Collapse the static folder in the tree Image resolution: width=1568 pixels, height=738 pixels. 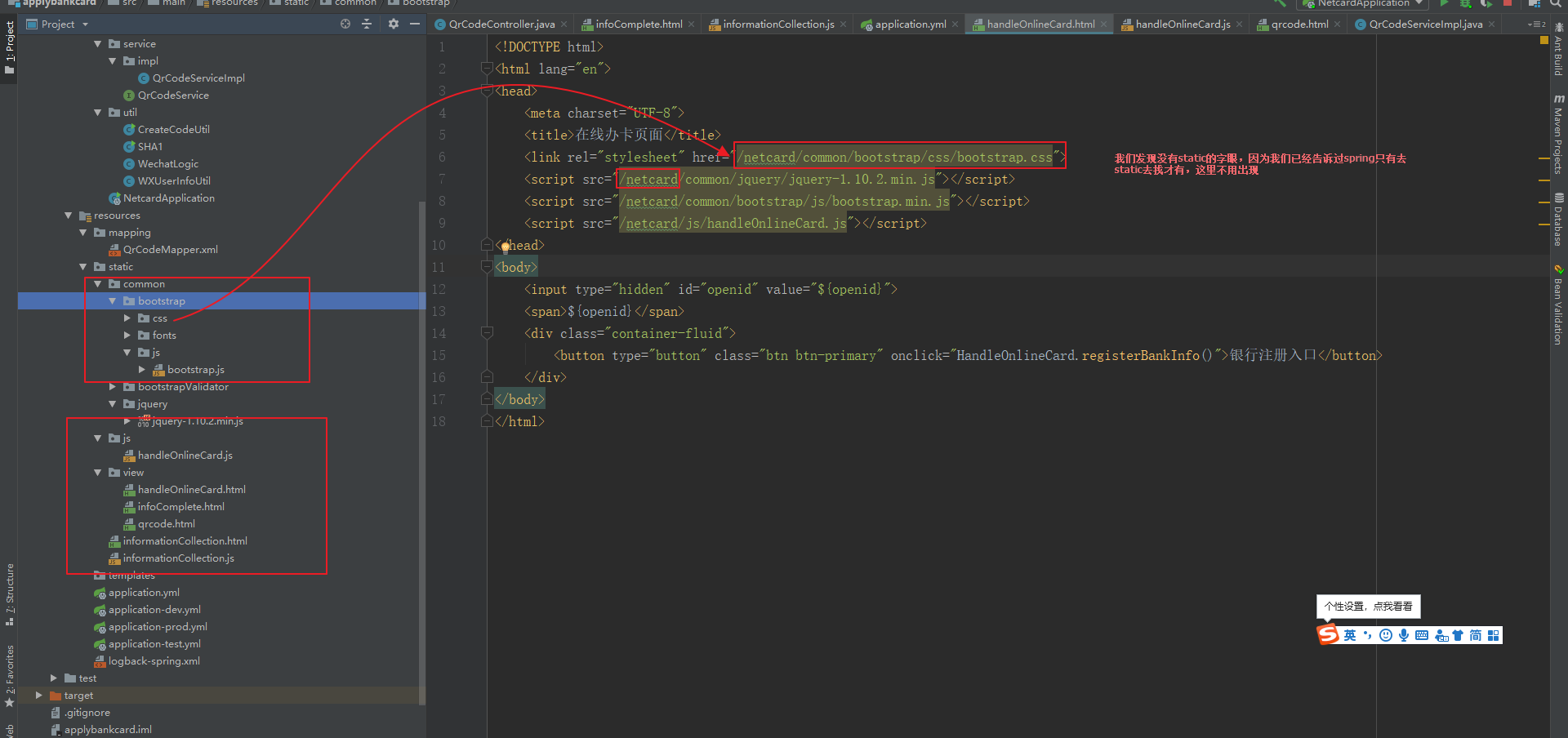coord(82,266)
